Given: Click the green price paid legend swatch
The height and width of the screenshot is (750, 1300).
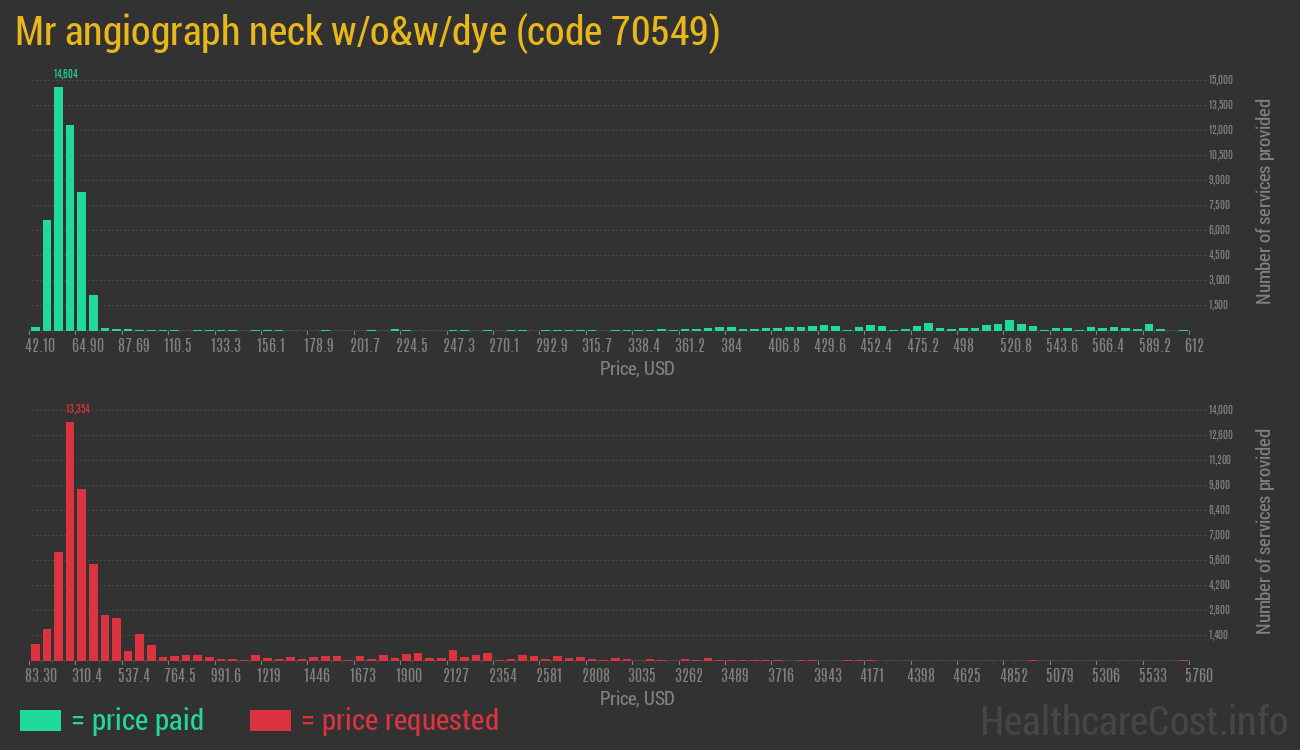Looking at the screenshot, I should pyautogui.click(x=40, y=720).
